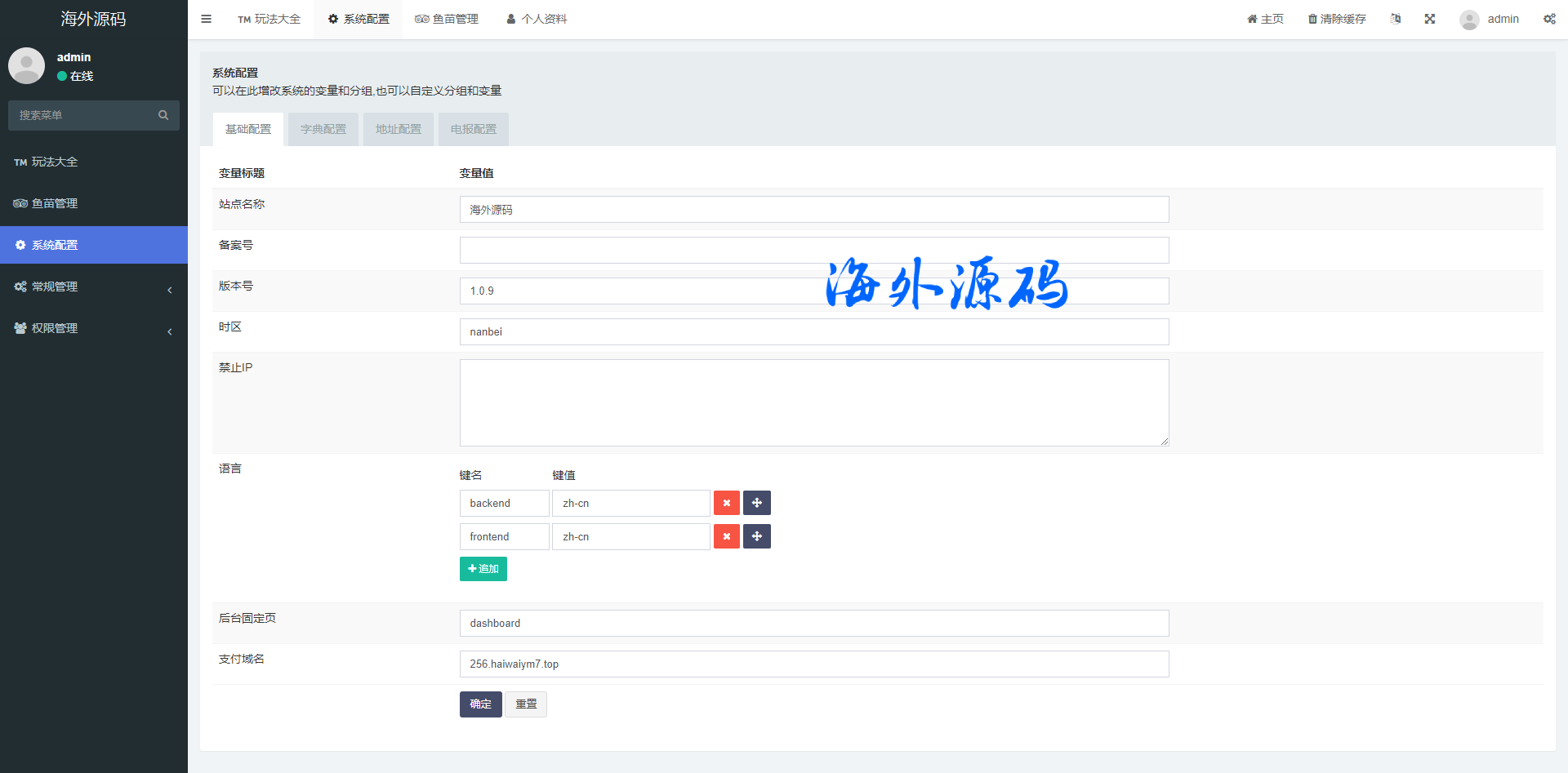Click the language switch icon in header
Viewport: 1568px width, 773px height.
(x=1396, y=19)
